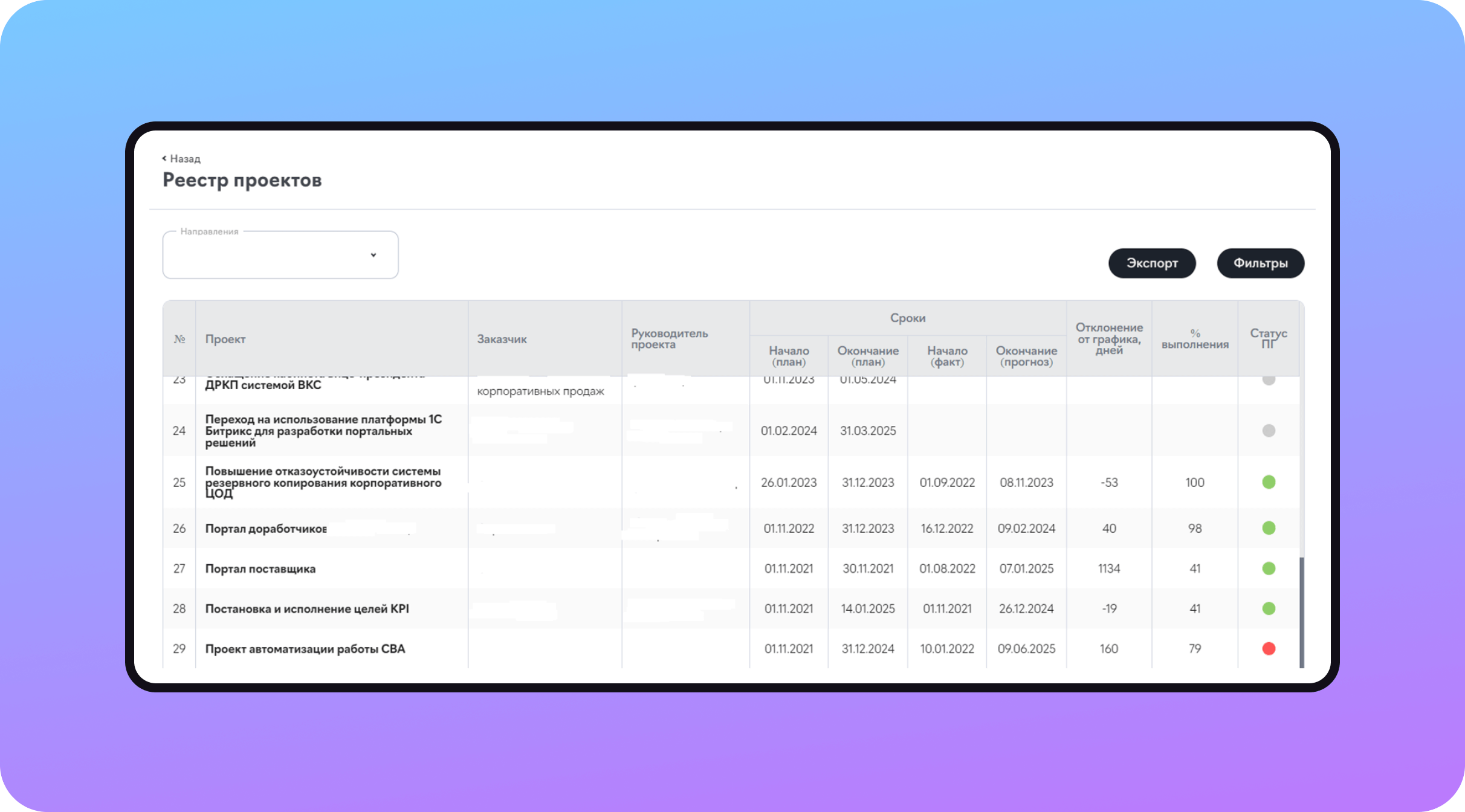The height and width of the screenshot is (812, 1465).
Task: Click green status dot for Портал доработчиков
Action: tap(1269, 527)
